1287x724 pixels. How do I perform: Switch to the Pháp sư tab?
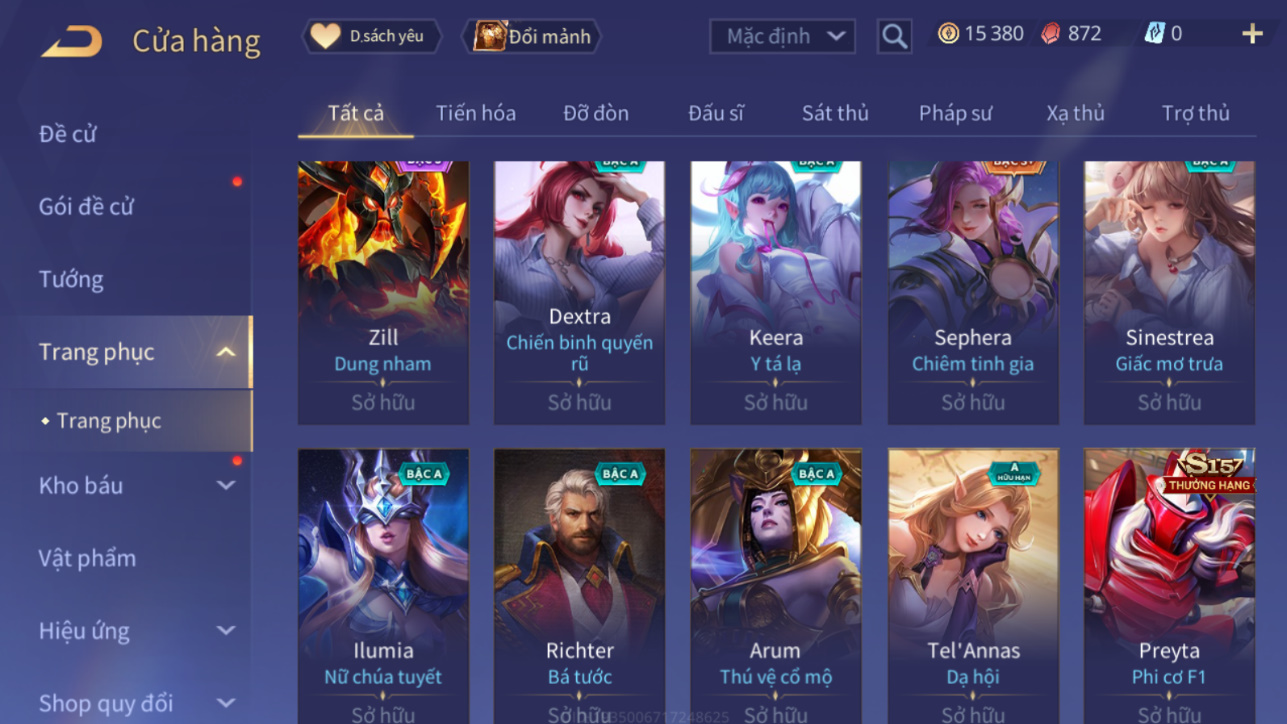point(955,113)
